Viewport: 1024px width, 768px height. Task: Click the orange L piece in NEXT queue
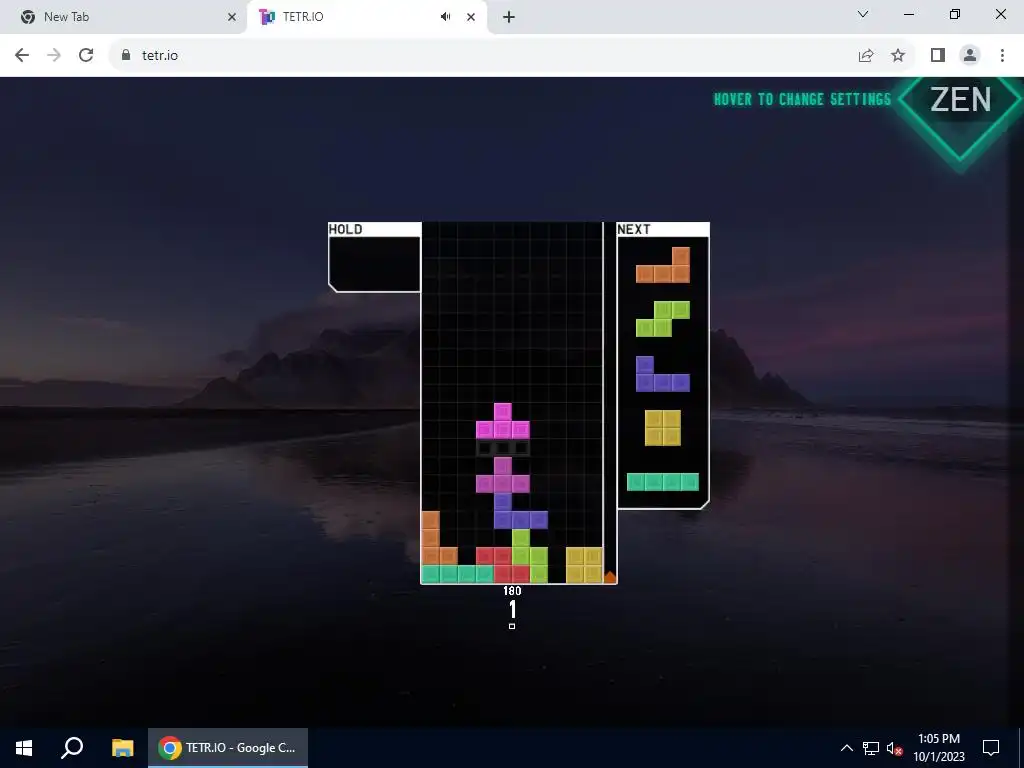pyautogui.click(x=663, y=265)
